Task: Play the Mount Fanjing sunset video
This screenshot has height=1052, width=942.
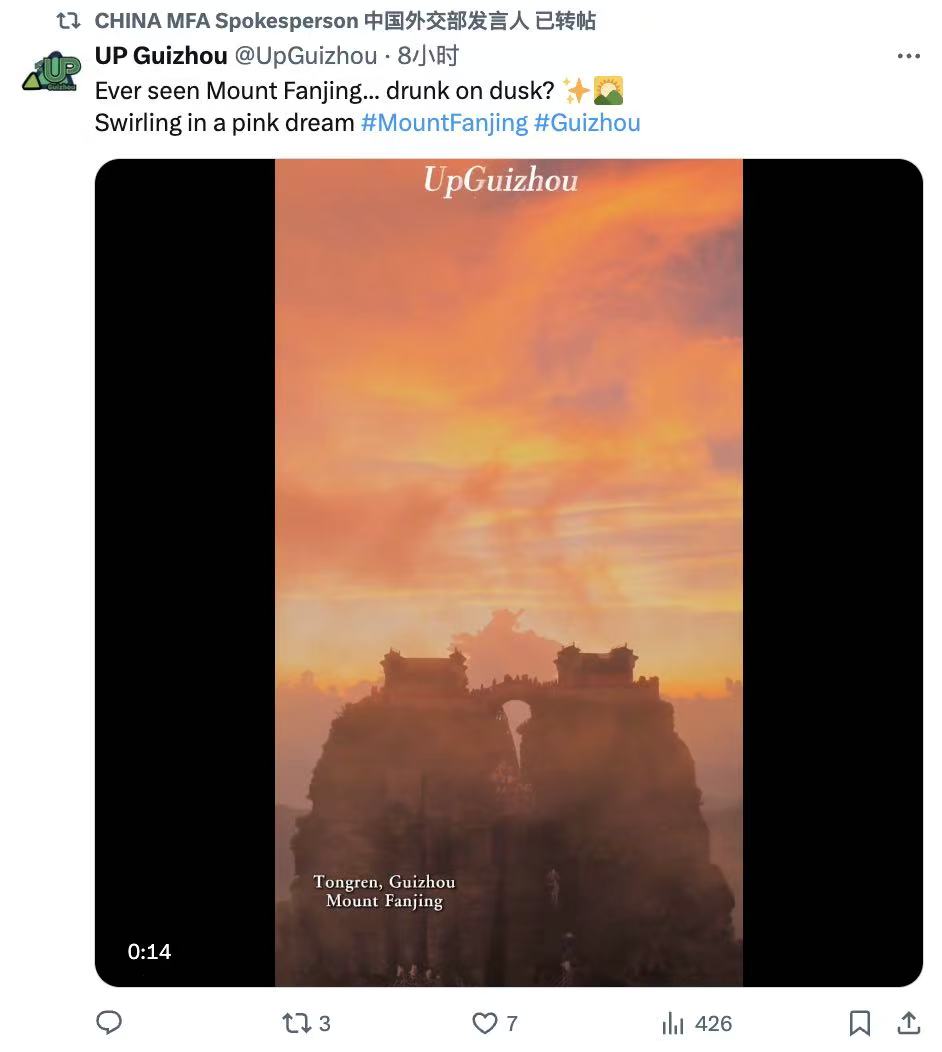Action: click(508, 572)
